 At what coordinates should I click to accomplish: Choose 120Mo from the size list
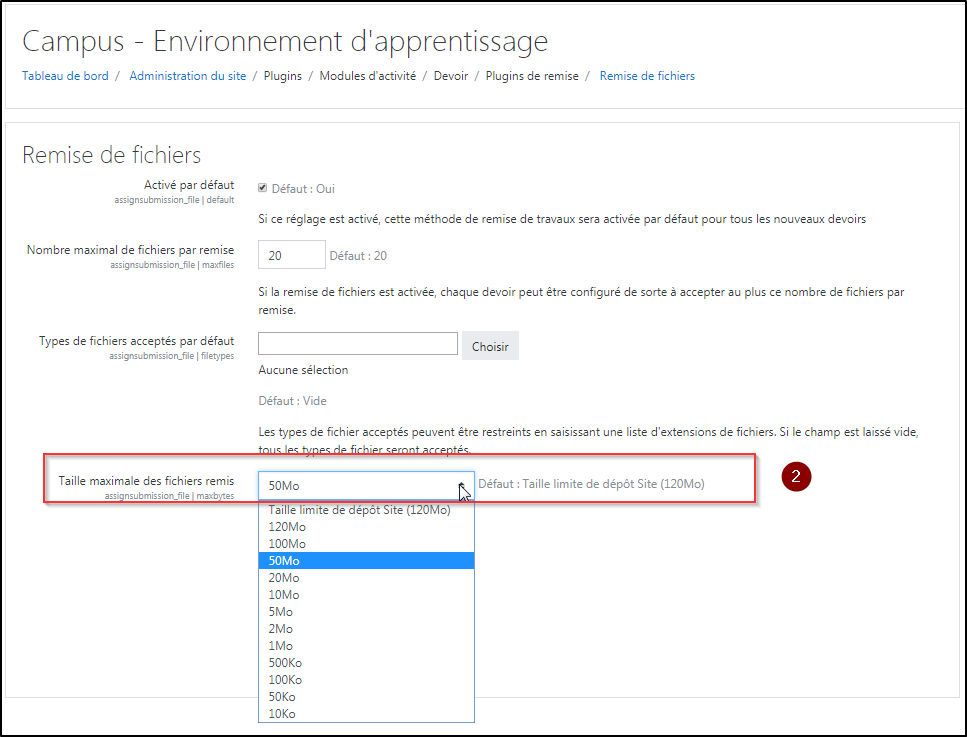288,527
